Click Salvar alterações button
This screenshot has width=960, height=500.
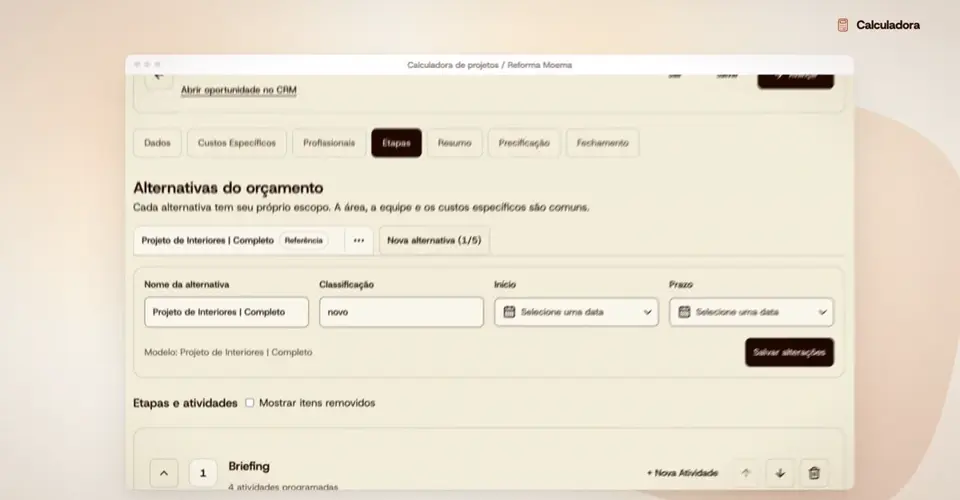point(789,353)
